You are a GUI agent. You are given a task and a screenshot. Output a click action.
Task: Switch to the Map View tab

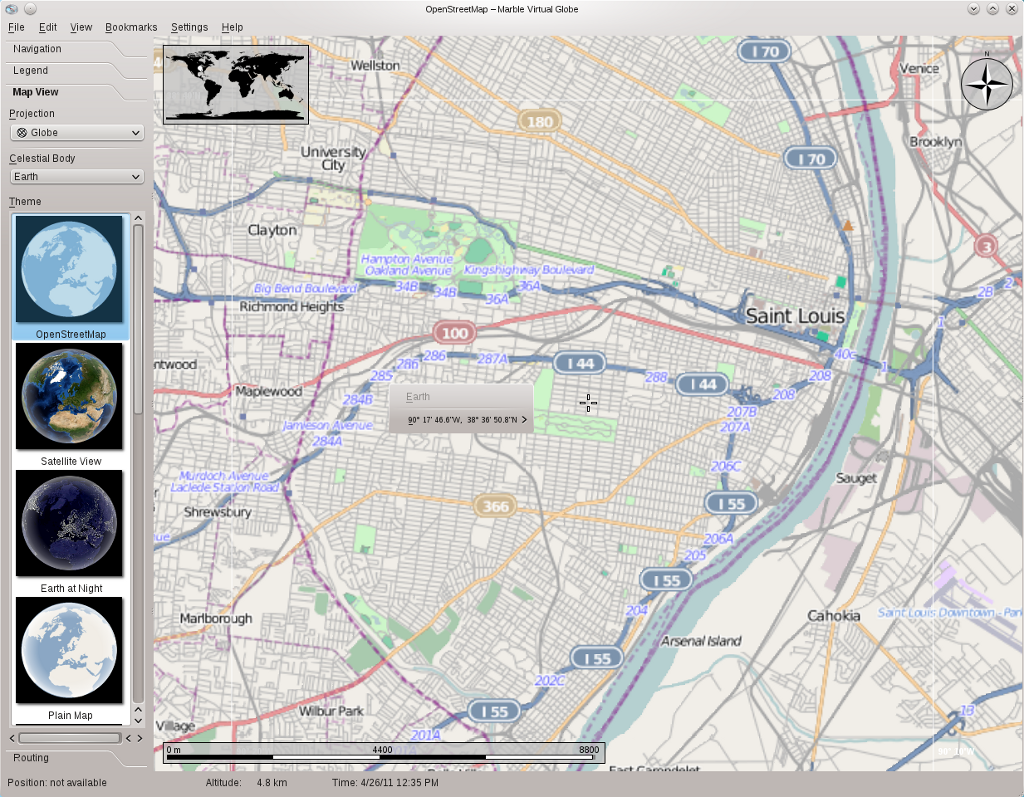35,92
